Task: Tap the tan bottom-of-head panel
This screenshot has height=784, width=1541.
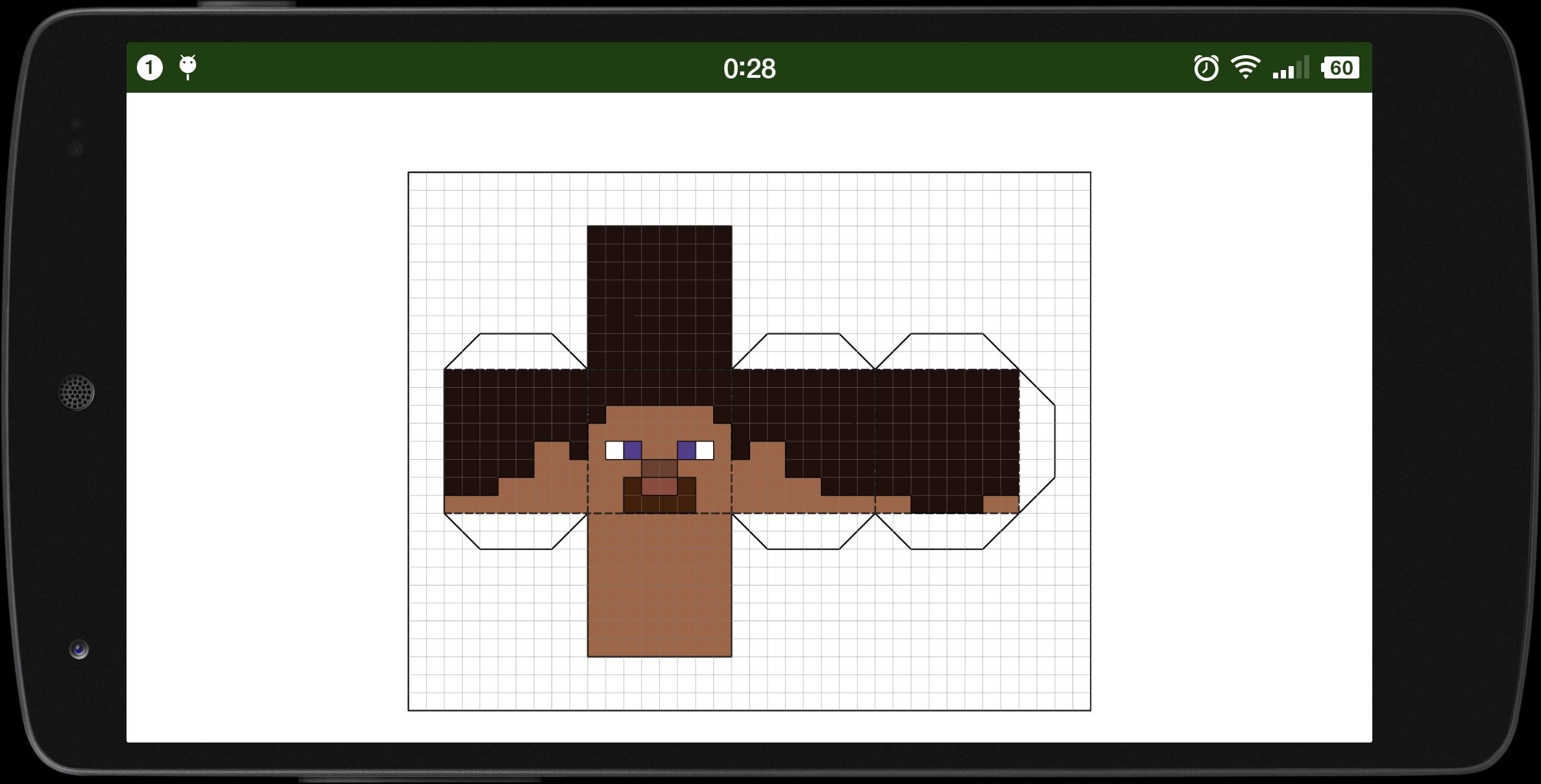Action: point(660,585)
